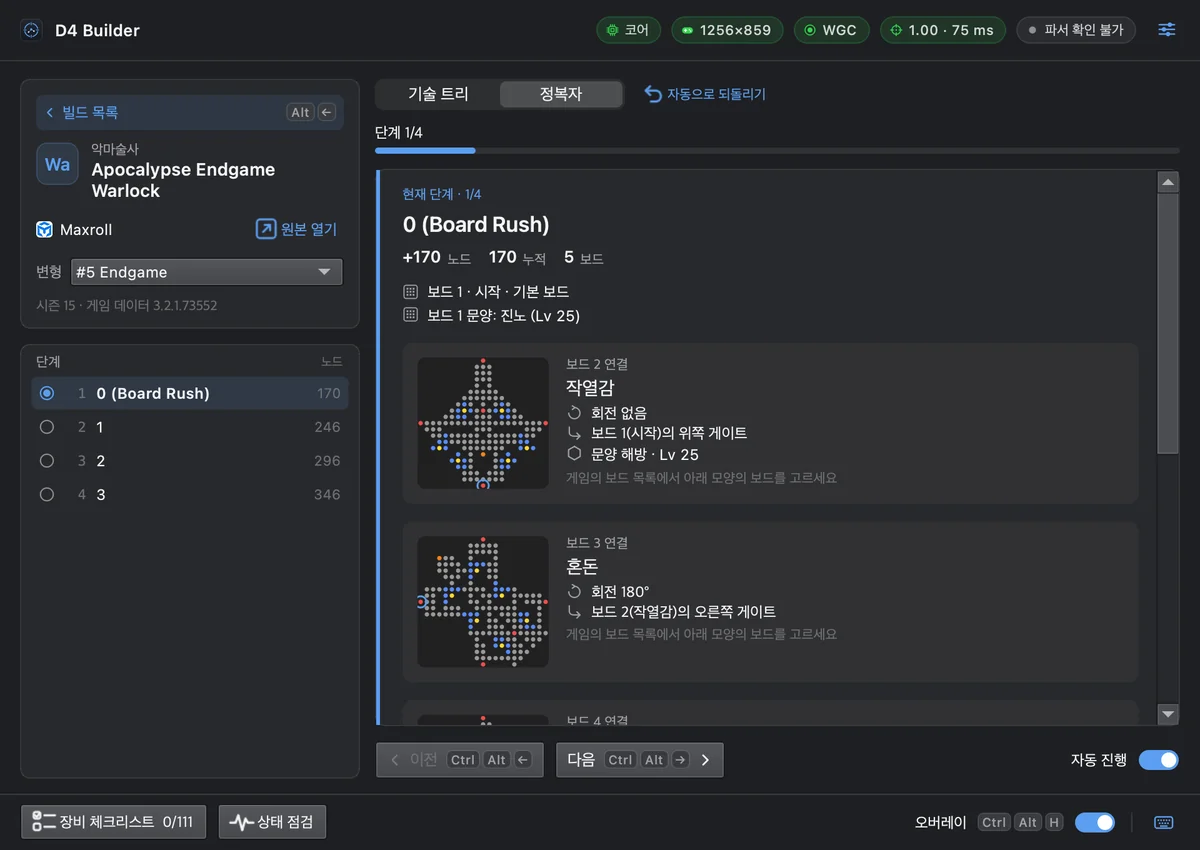Click the connection arrow icon beside 보드 2(작열감)의 오른쪽 게이트
This screenshot has height=850, width=1200.
click(x=574, y=611)
